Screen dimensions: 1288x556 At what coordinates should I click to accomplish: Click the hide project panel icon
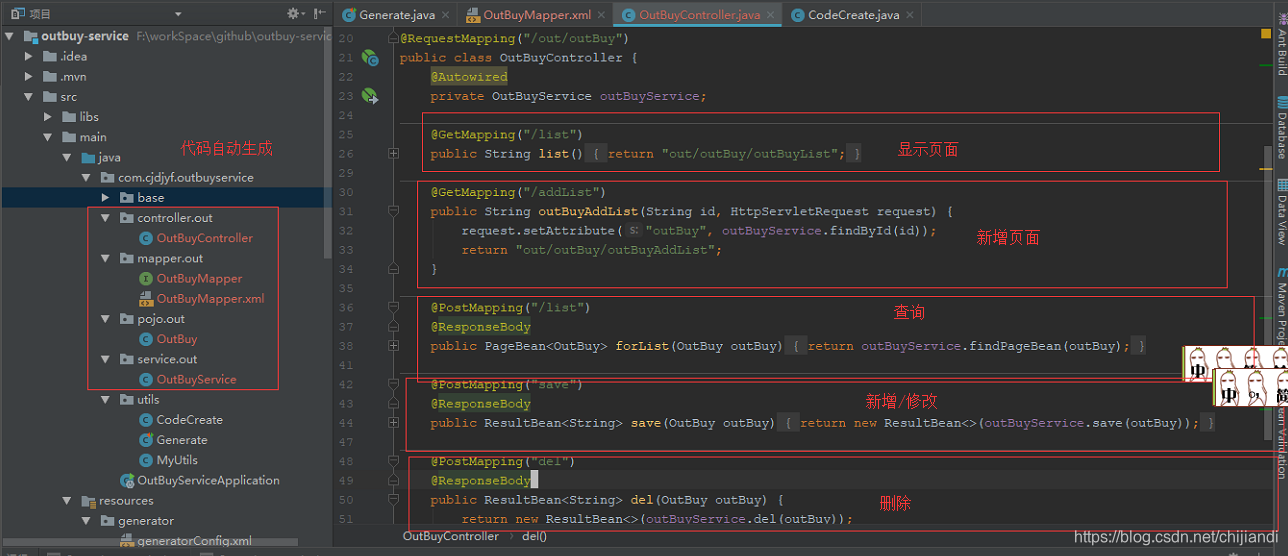click(x=319, y=14)
